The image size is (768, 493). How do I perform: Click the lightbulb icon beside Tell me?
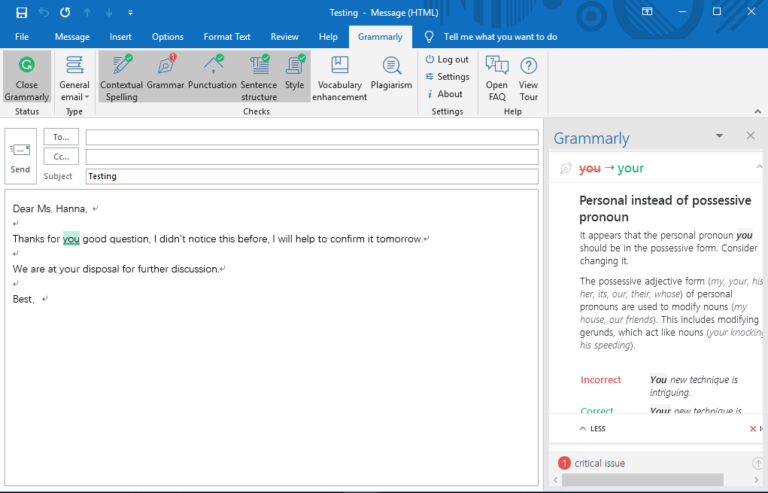[x=429, y=37]
